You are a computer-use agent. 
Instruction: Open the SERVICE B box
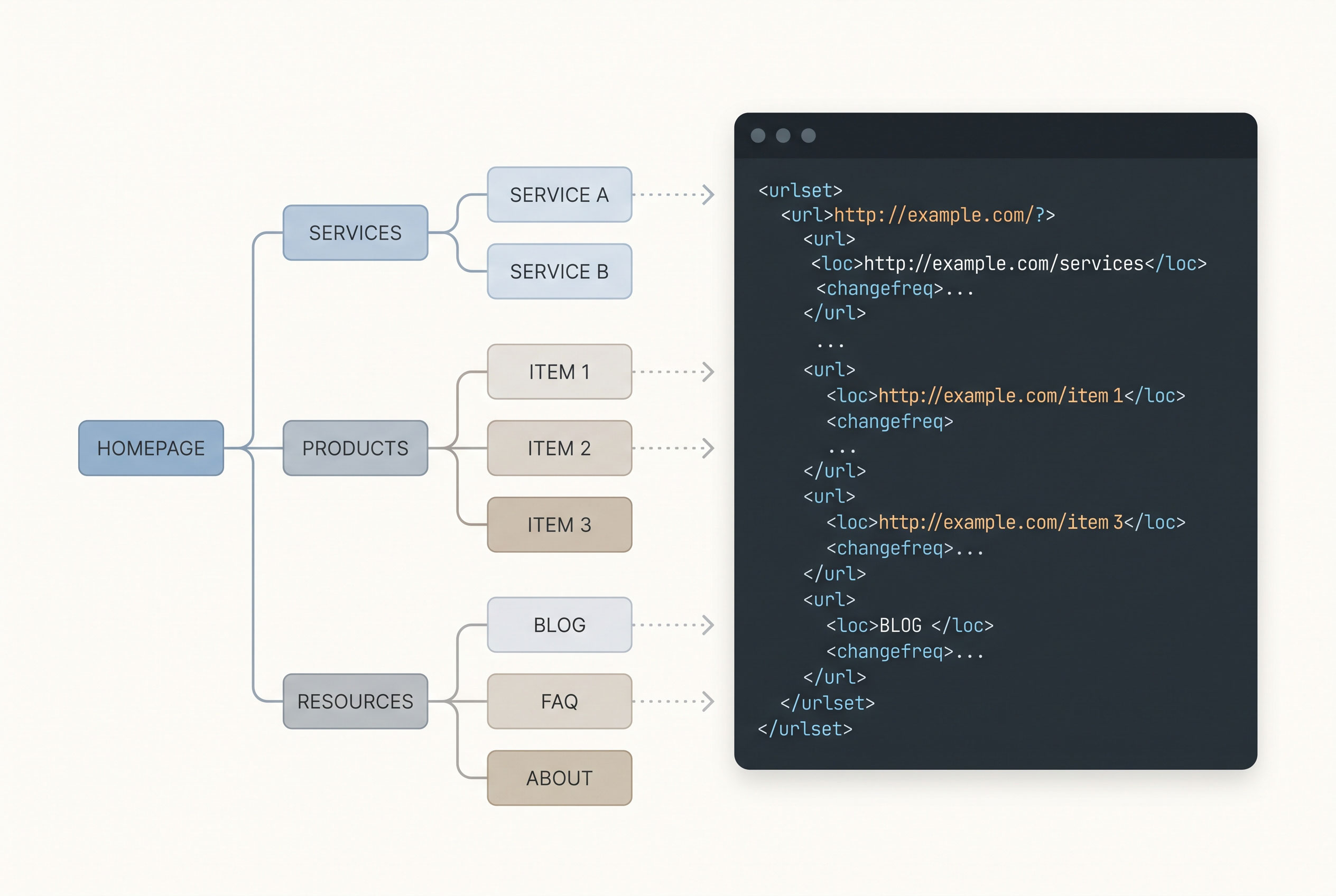point(559,272)
